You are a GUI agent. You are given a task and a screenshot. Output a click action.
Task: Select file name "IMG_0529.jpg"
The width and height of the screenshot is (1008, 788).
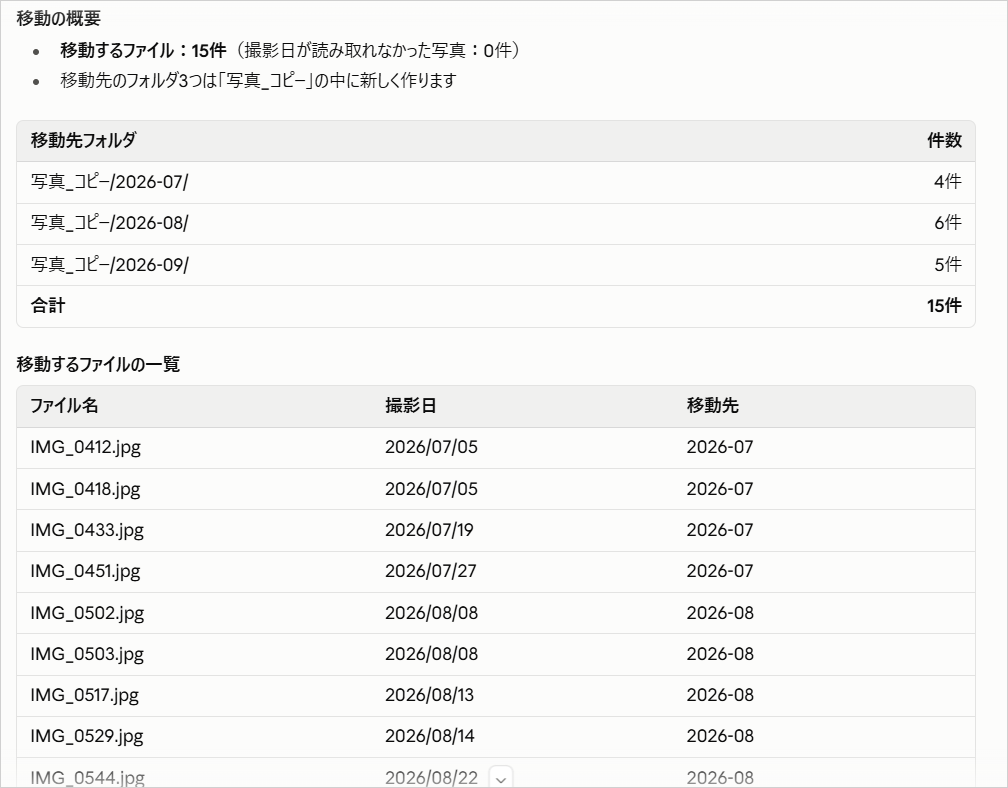click(x=87, y=737)
